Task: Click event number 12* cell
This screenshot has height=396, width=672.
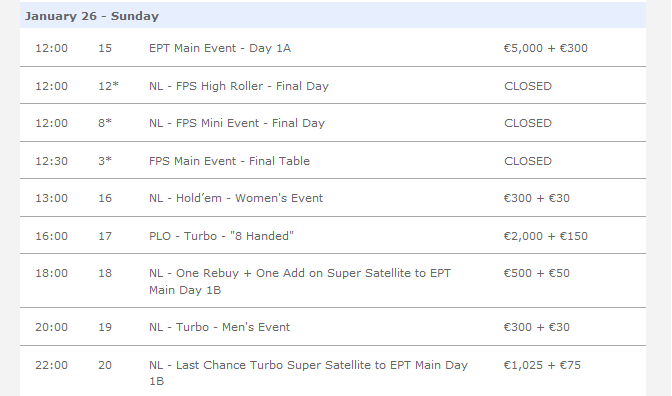Action: click(108, 86)
